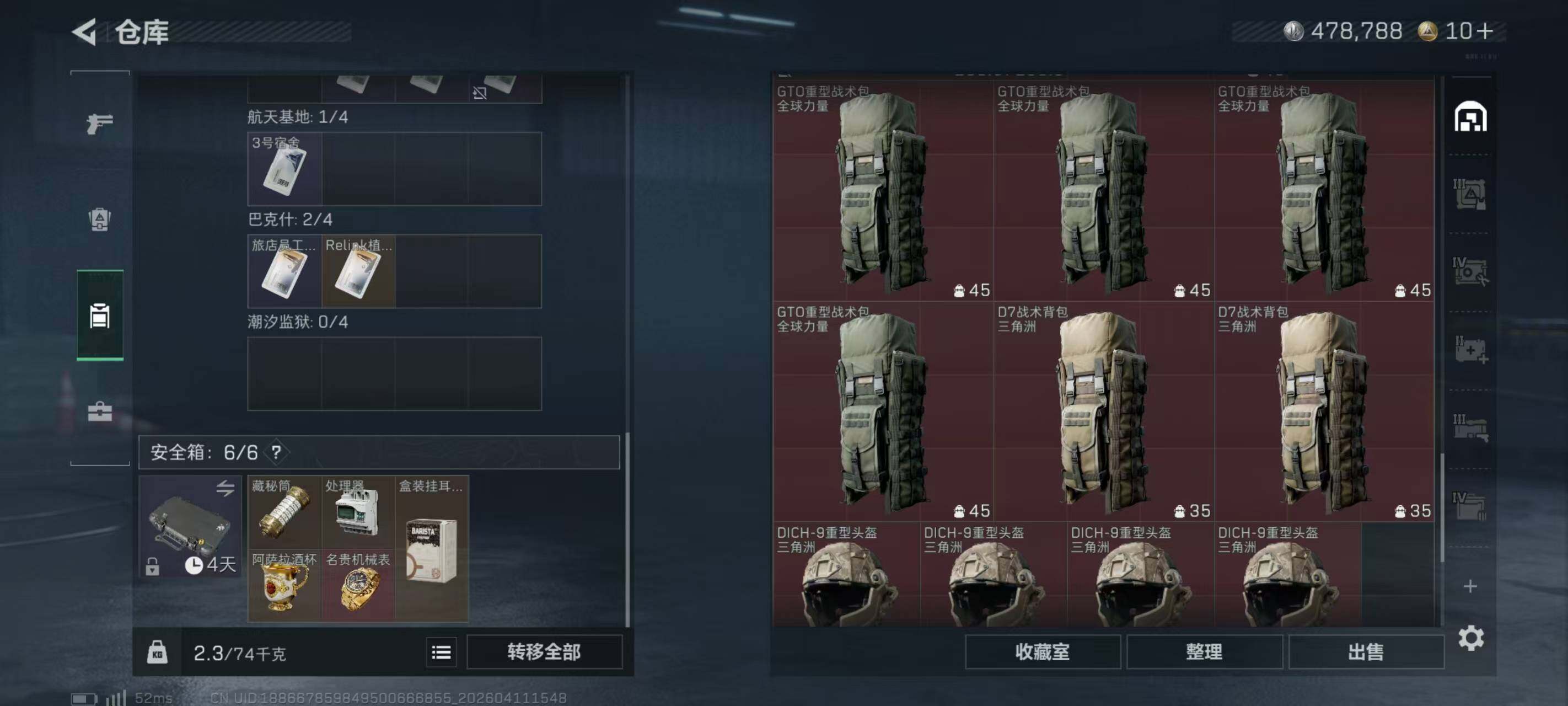
Task: Open the level III ammo box container icon
Action: pos(1470,194)
